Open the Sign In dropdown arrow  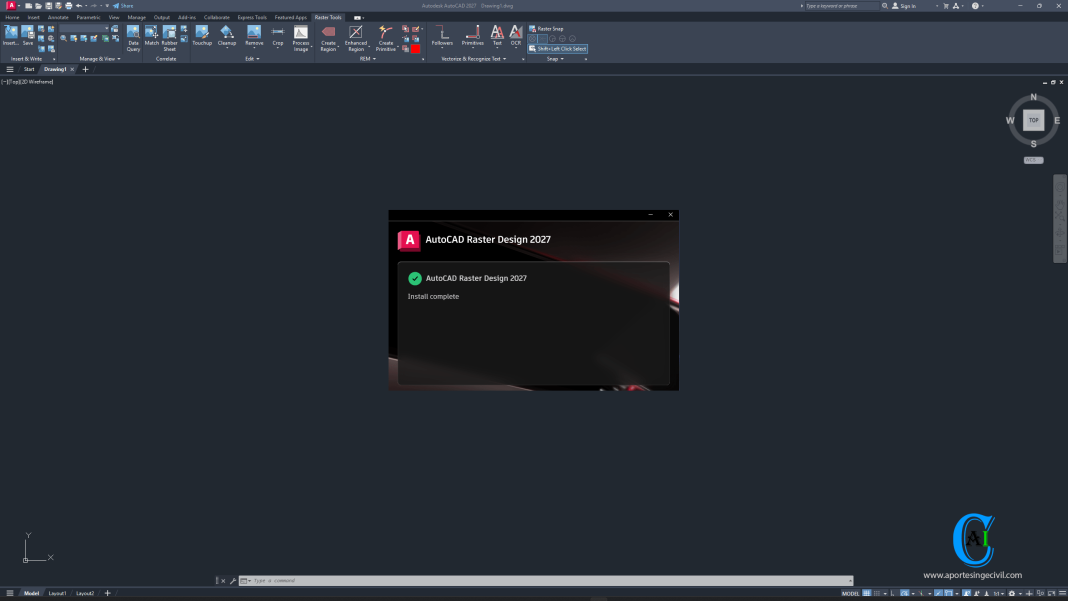coord(937,5)
